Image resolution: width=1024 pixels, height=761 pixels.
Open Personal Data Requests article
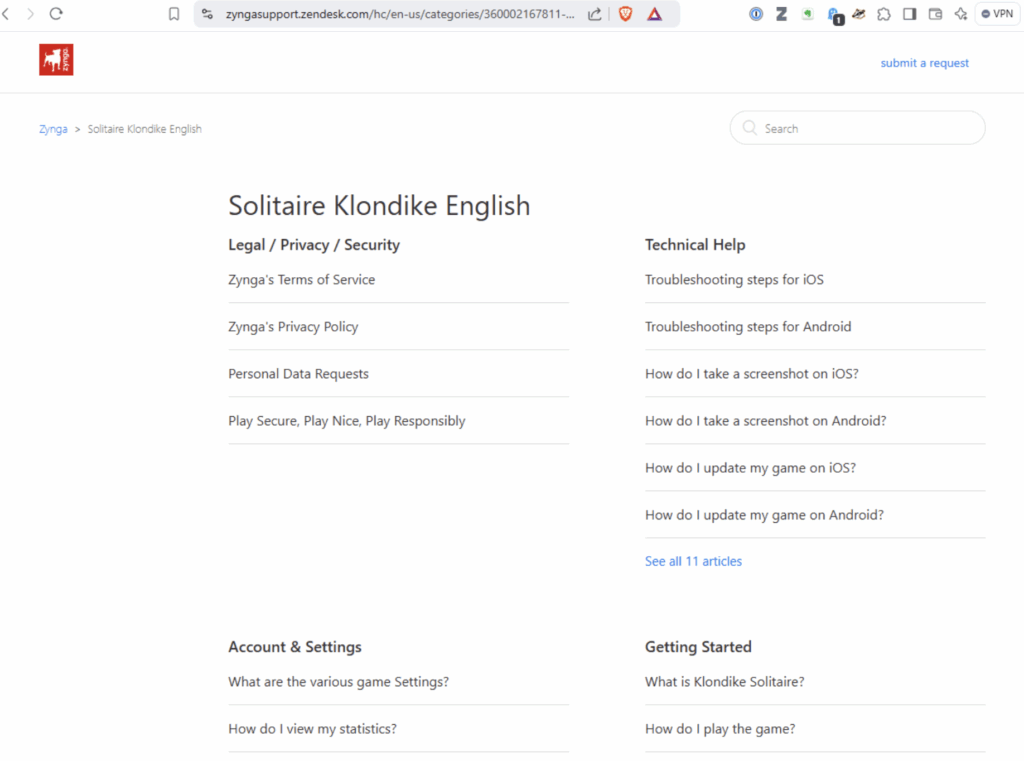pos(298,374)
